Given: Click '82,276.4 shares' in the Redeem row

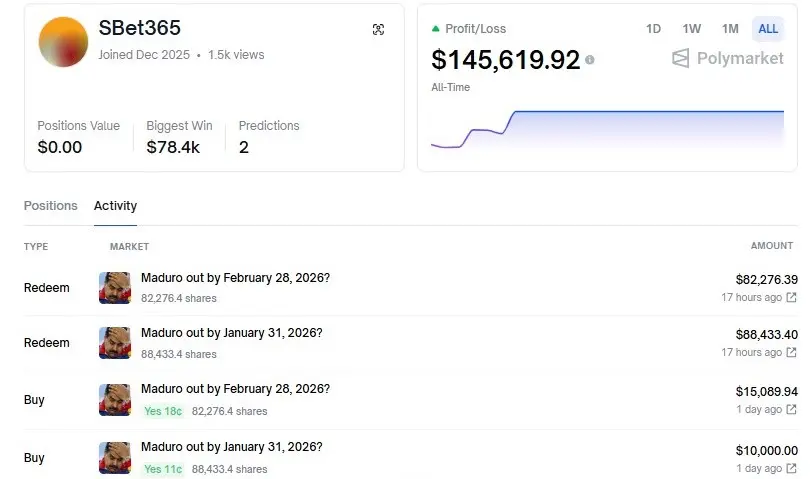Looking at the screenshot, I should point(179,298).
